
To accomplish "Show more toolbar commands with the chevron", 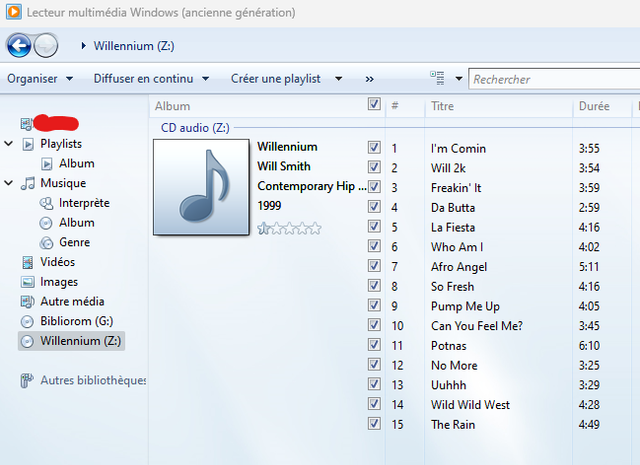I will [x=369, y=79].
